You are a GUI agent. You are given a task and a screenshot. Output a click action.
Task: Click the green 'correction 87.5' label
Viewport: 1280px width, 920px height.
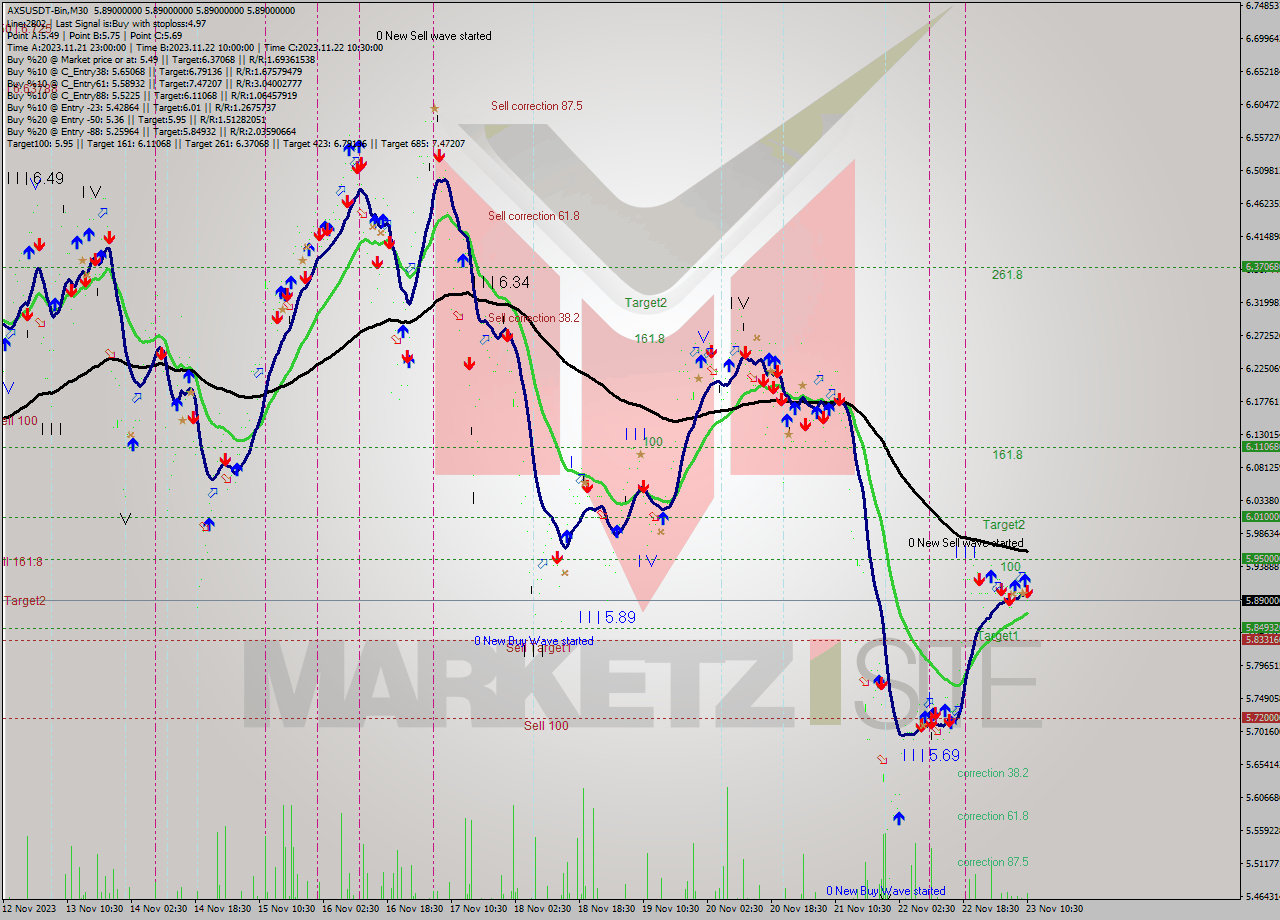(x=992, y=862)
